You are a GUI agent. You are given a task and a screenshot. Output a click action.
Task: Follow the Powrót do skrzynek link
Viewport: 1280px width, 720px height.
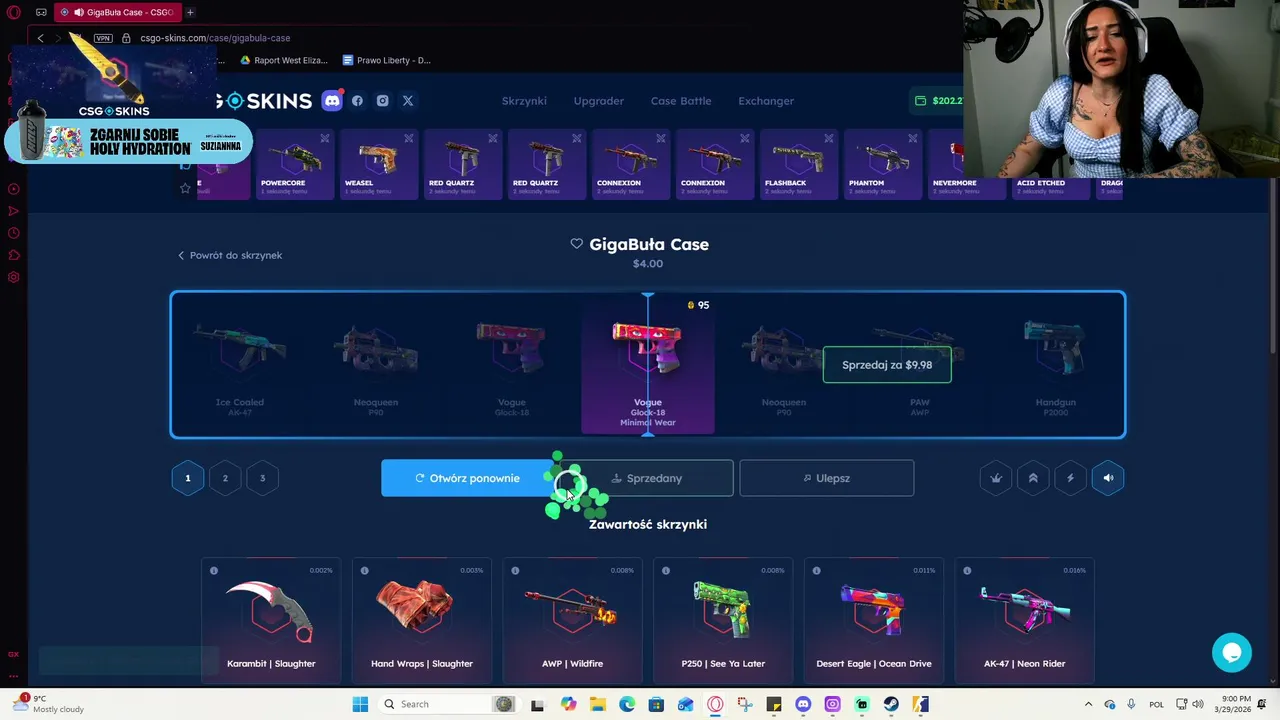click(x=230, y=255)
